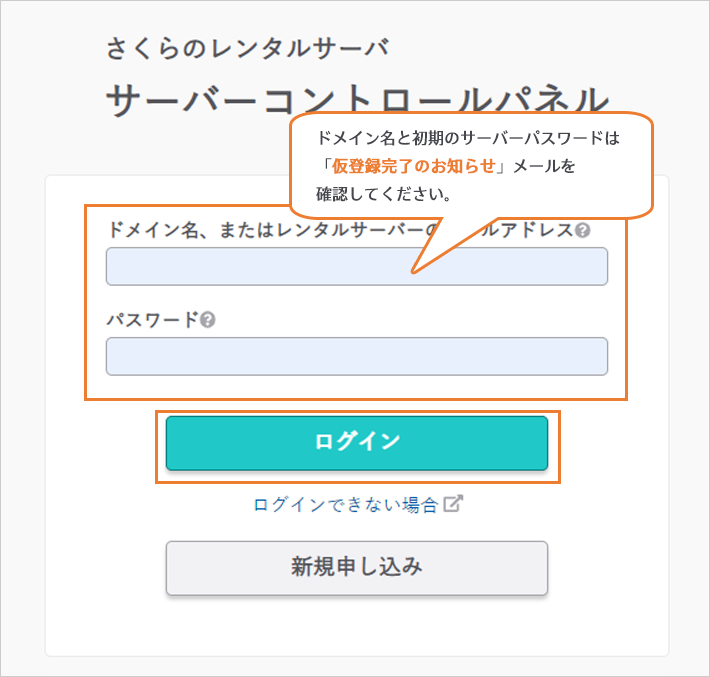Click the help icon beside the domain name label

pyautogui.click(x=583, y=230)
